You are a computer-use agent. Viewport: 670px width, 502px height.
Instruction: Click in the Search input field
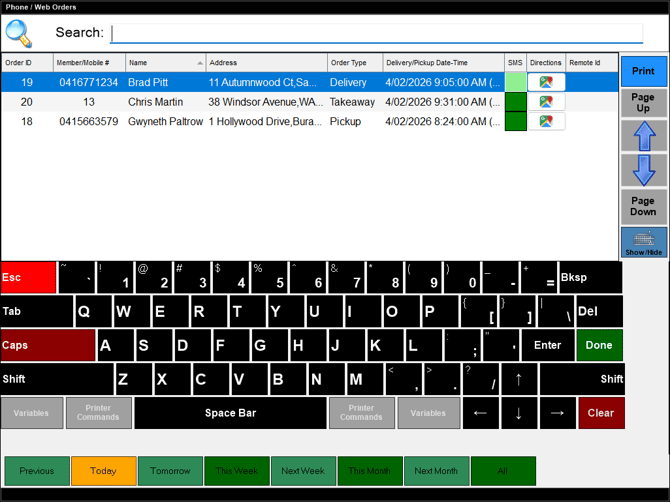(x=376, y=33)
